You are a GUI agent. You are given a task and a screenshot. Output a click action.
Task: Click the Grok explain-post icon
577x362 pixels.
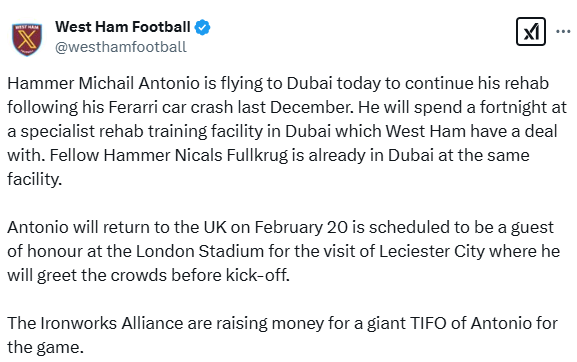point(531,32)
